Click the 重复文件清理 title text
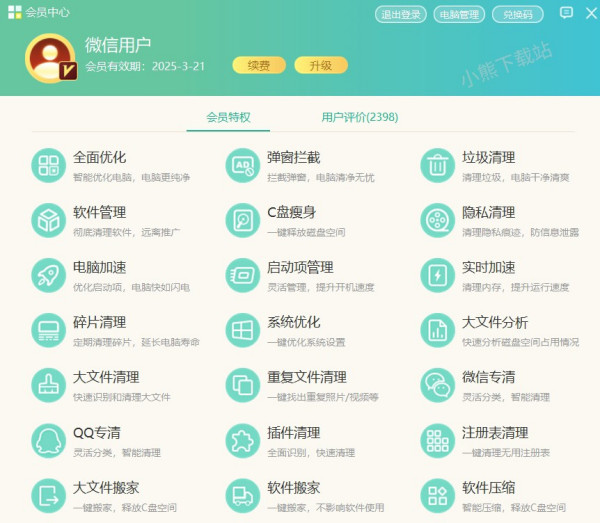This screenshot has width=600, height=523. 307,377
